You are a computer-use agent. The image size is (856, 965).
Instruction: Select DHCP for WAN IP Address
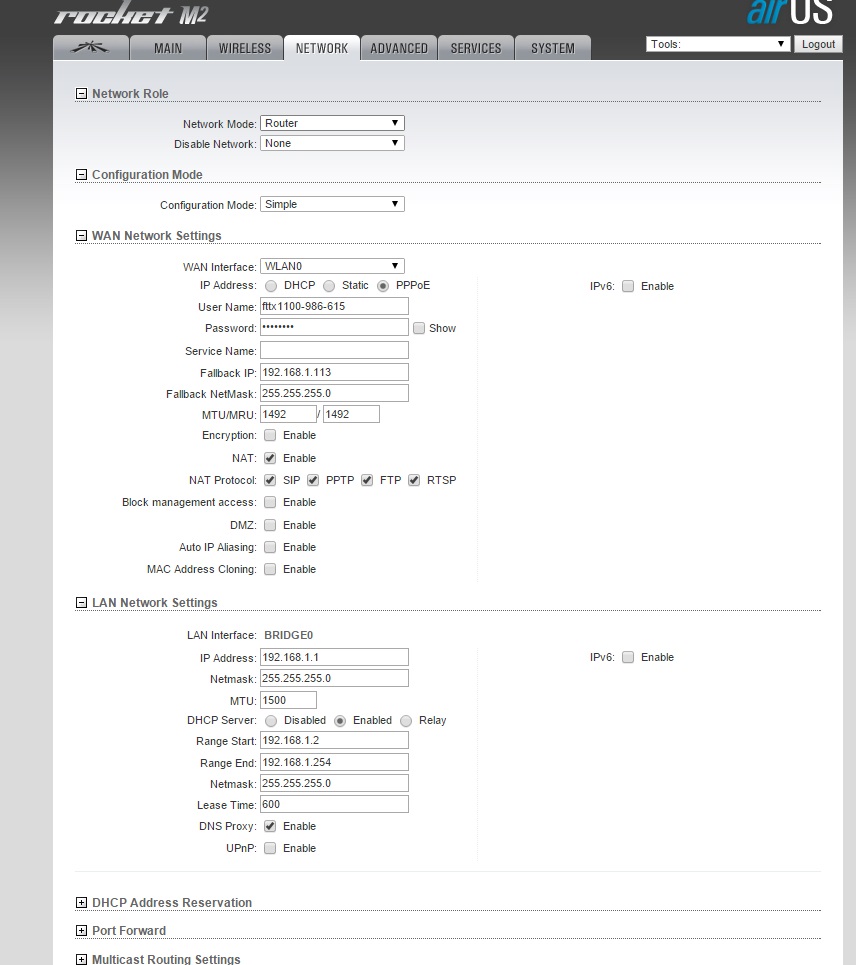[271, 286]
